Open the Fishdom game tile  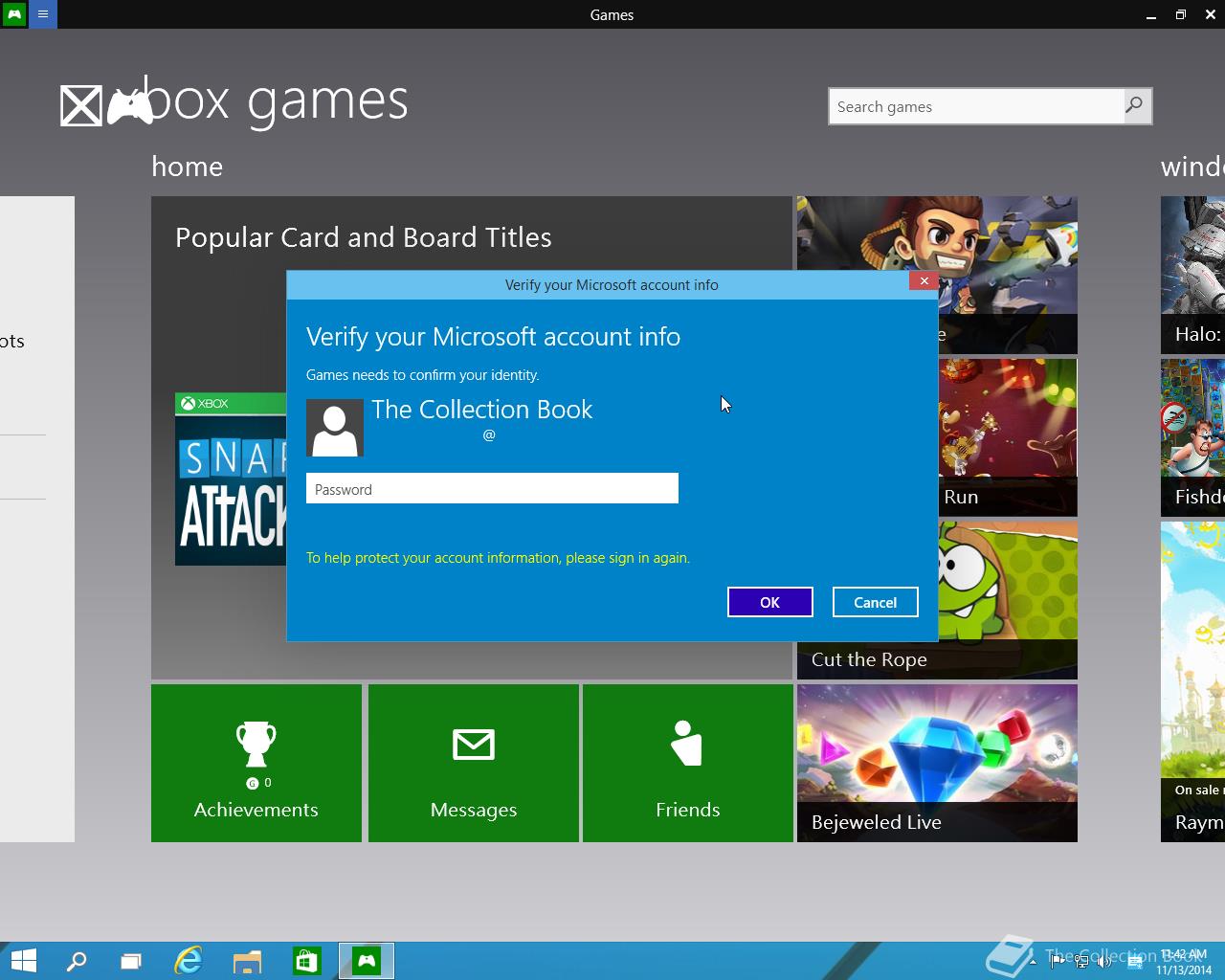[x=1192, y=437]
